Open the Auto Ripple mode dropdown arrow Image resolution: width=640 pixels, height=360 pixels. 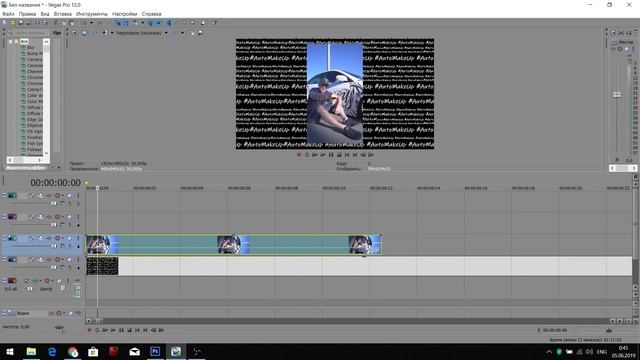click(142, 23)
